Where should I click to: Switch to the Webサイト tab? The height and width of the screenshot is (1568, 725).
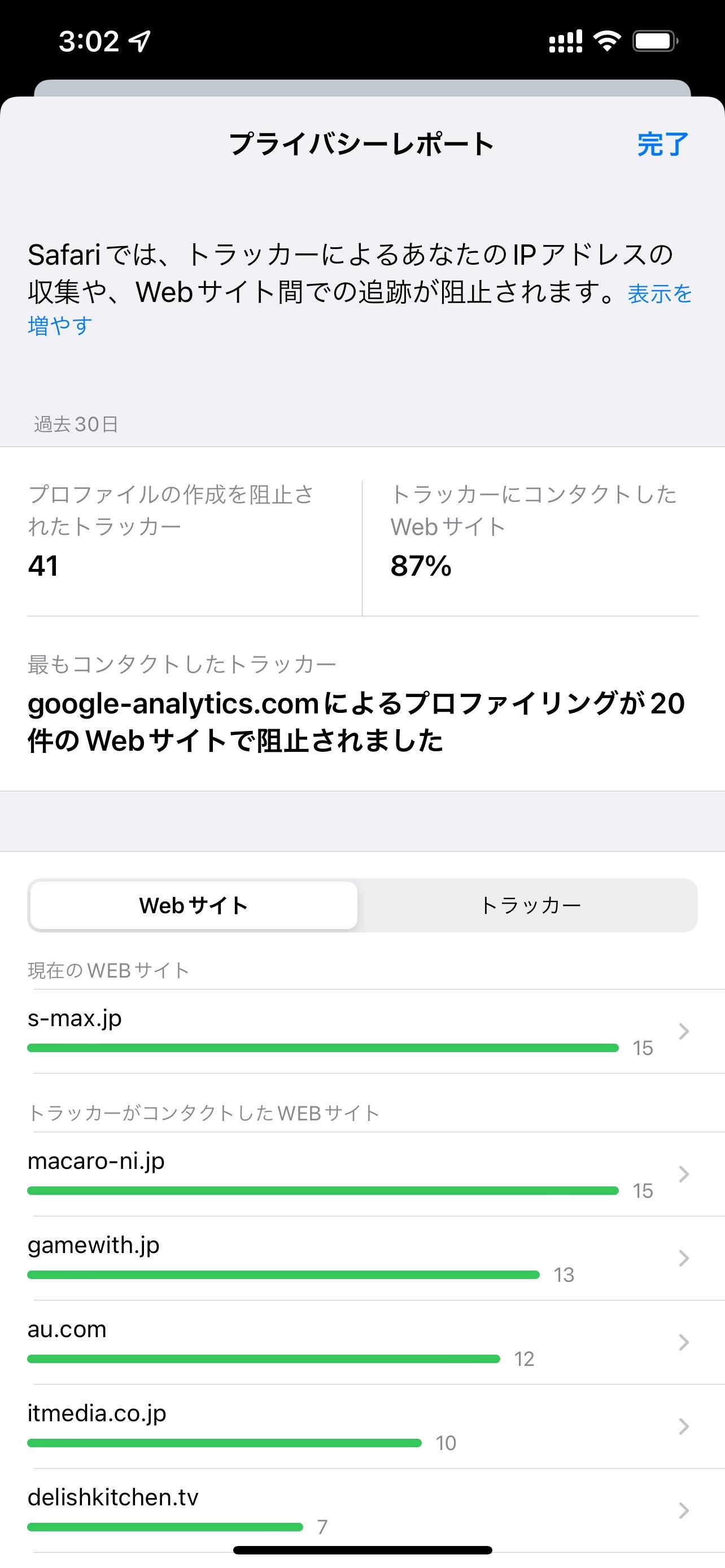click(x=194, y=905)
